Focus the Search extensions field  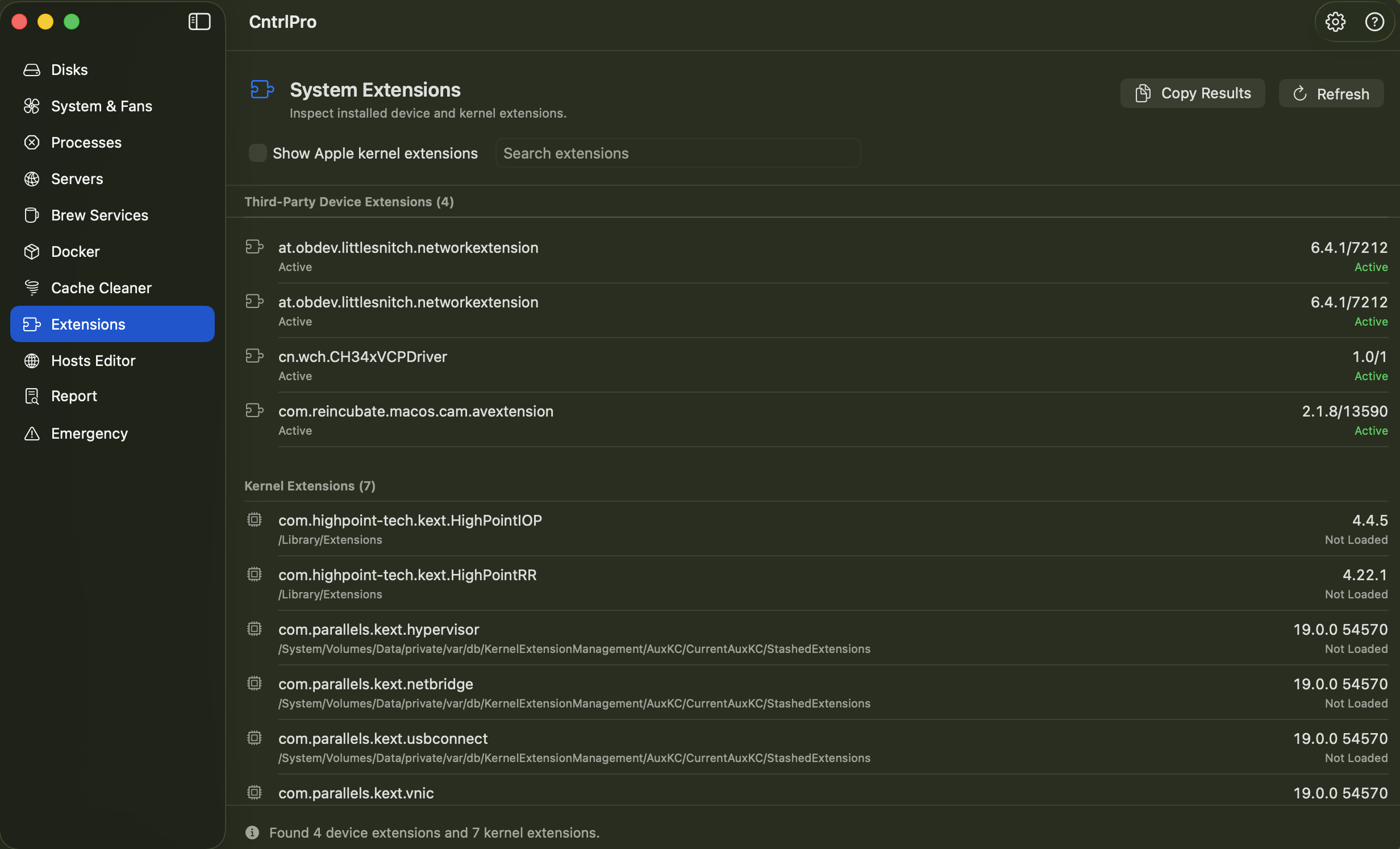678,153
